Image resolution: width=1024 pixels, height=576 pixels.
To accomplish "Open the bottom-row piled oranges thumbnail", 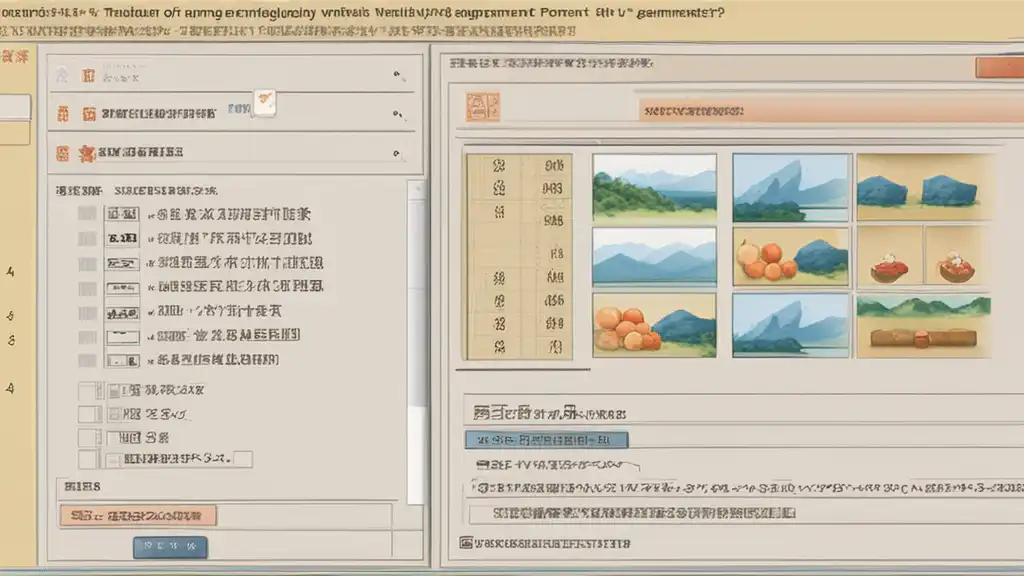I will click(x=654, y=325).
